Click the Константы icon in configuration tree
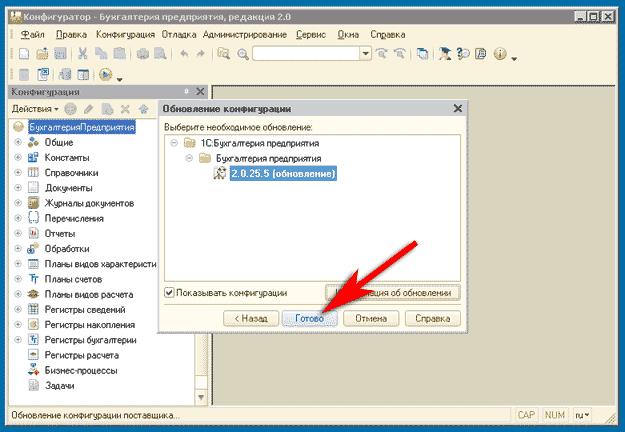This screenshot has width=625, height=432. pos(34,158)
